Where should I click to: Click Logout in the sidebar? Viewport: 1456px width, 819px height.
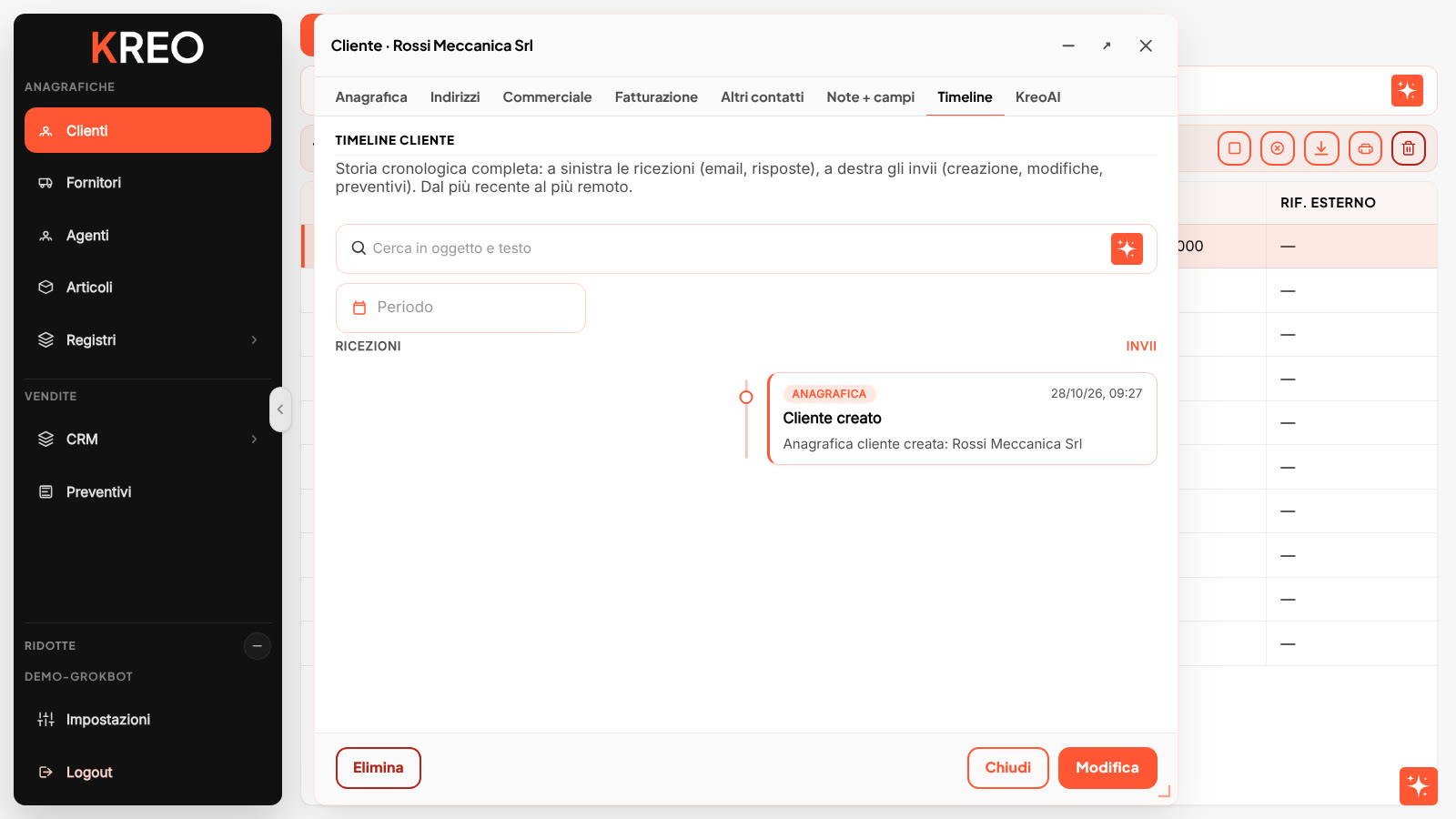coord(147,773)
